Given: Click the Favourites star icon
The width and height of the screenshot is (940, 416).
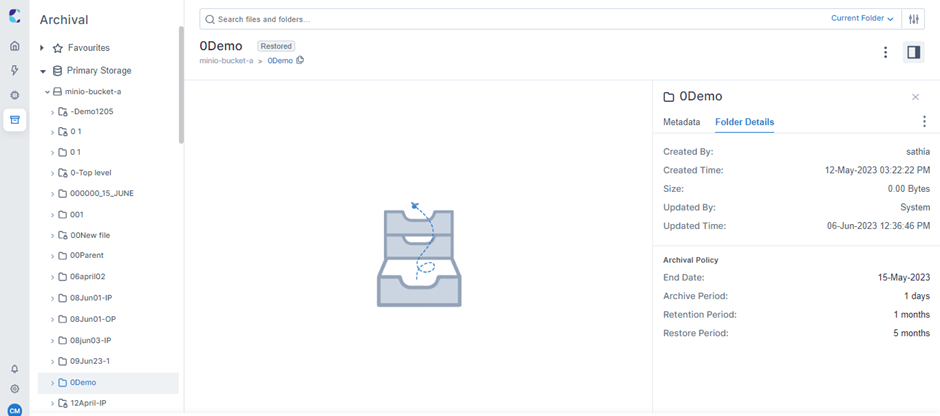Looking at the screenshot, I should click(x=58, y=48).
